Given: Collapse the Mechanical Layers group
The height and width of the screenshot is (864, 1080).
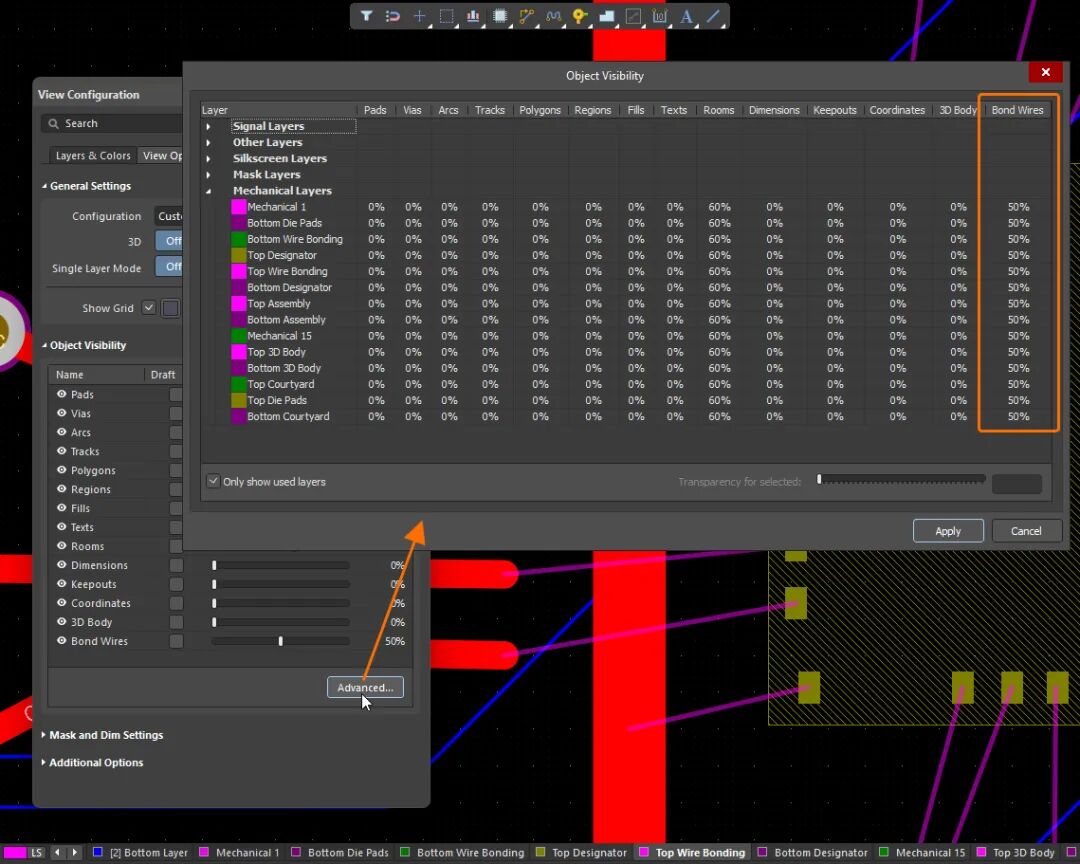Looking at the screenshot, I should (x=208, y=191).
